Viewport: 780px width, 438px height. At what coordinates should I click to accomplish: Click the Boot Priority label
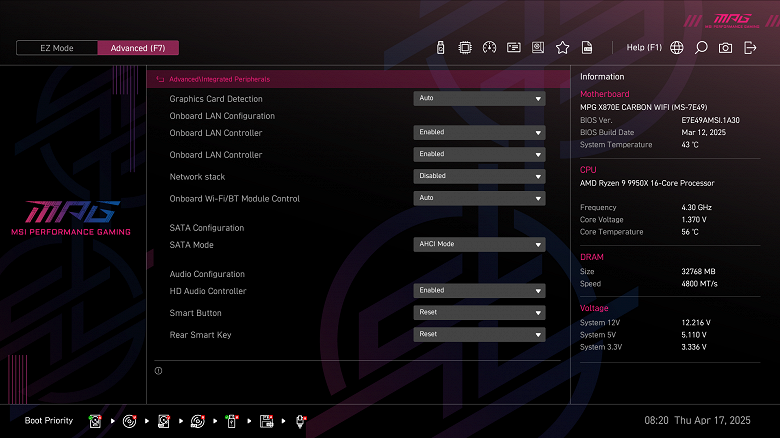(x=49, y=421)
